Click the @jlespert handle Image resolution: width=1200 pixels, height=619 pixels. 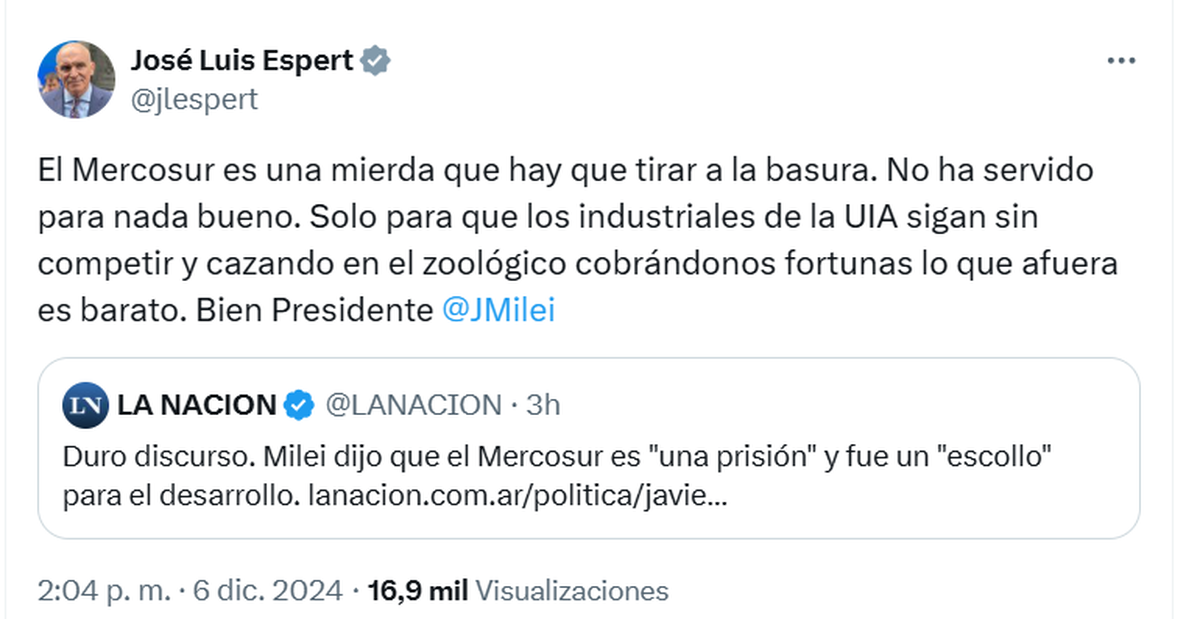[x=194, y=99]
